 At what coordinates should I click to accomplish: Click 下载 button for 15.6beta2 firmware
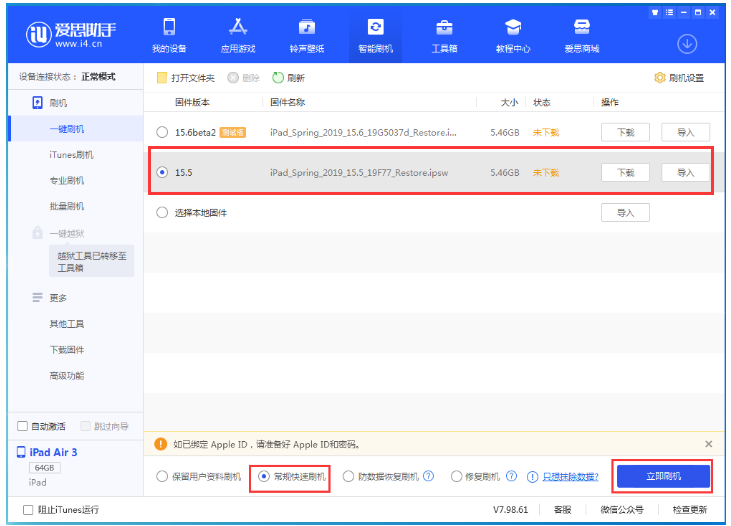625,132
